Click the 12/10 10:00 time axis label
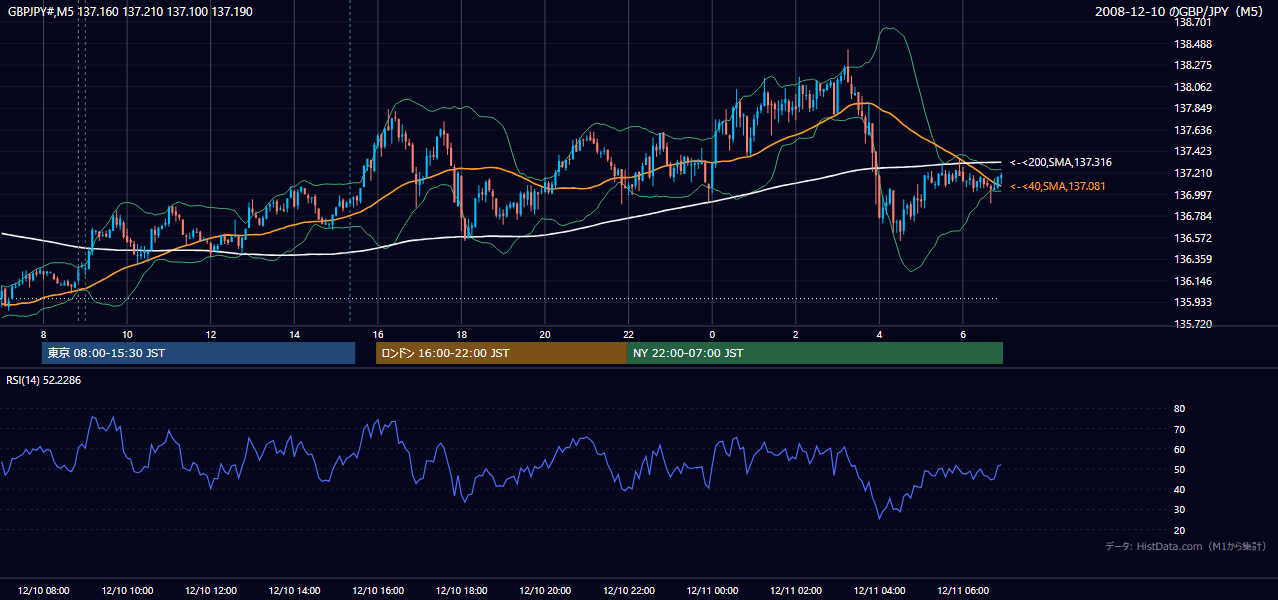Image resolution: width=1278 pixels, height=600 pixels. [x=127, y=591]
